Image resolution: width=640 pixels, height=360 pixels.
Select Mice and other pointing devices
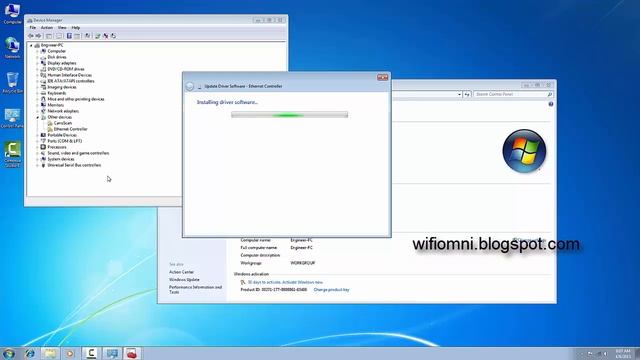pos(76,99)
